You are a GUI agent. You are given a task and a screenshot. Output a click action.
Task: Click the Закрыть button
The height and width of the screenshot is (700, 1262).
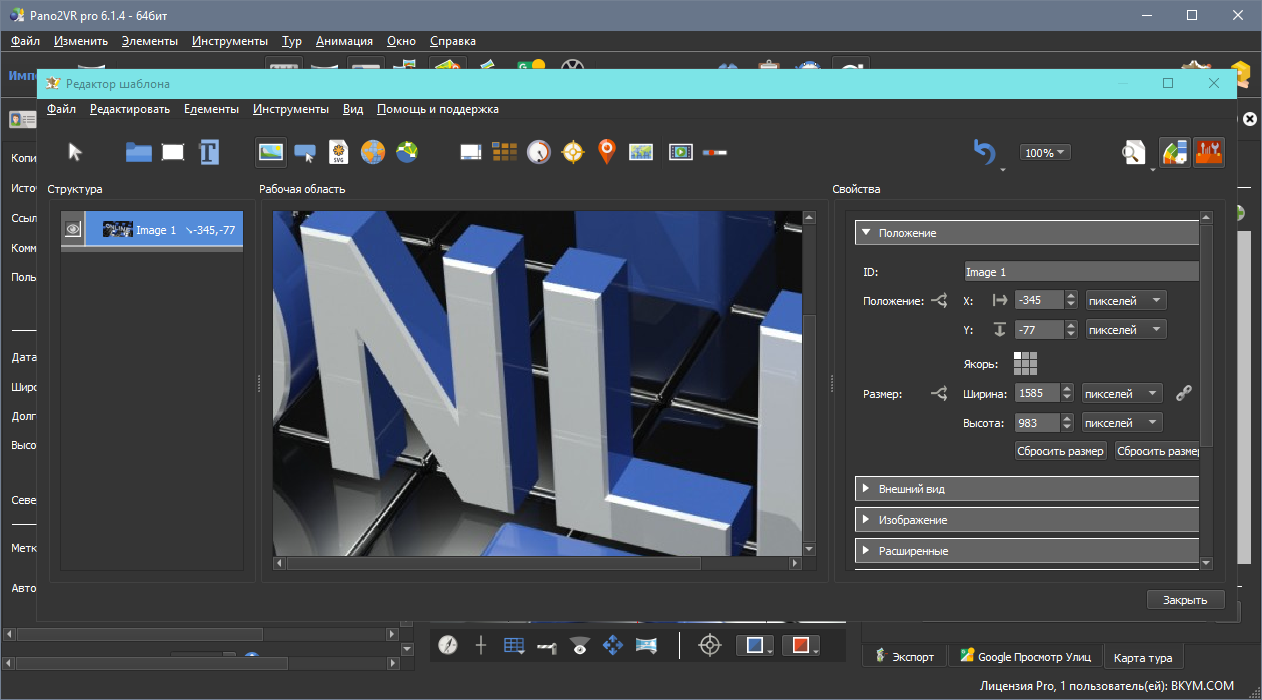tap(1186, 600)
